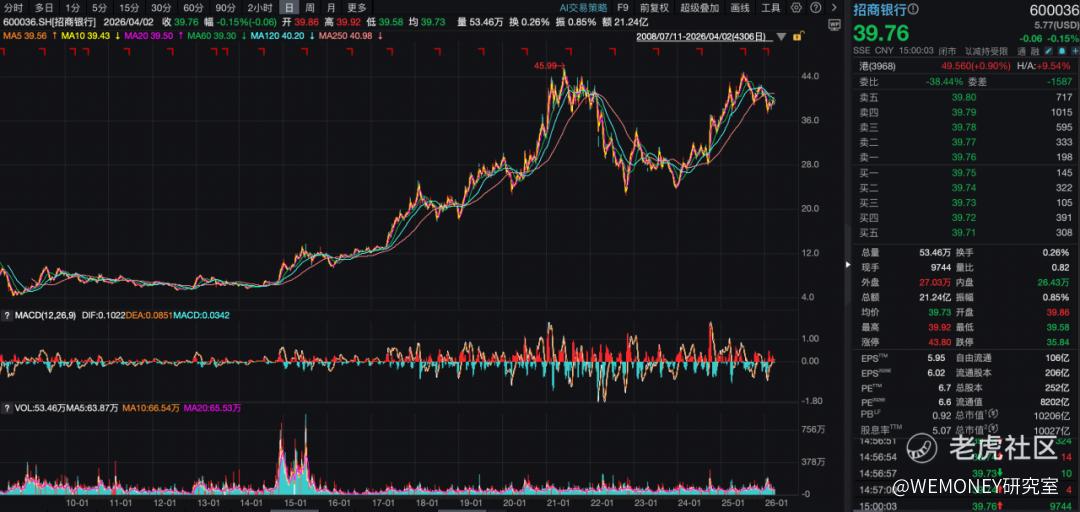Click the stock info icon beside 招商银行
The width and height of the screenshot is (1080, 512).
click(914, 9)
